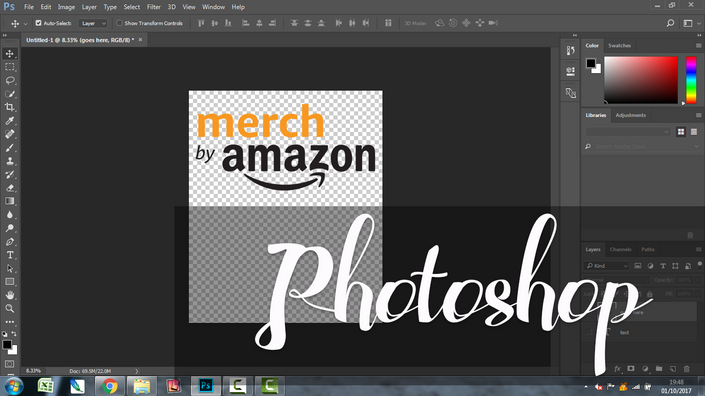Expand the status bar info arrow
The image size is (705, 396).
point(137,371)
